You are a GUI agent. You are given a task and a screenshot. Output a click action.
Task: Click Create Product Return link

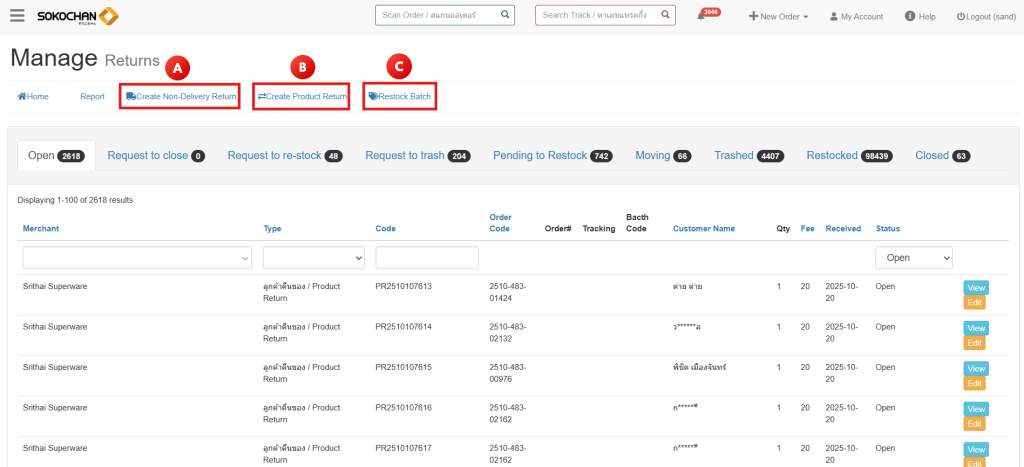pyautogui.click(x=302, y=97)
